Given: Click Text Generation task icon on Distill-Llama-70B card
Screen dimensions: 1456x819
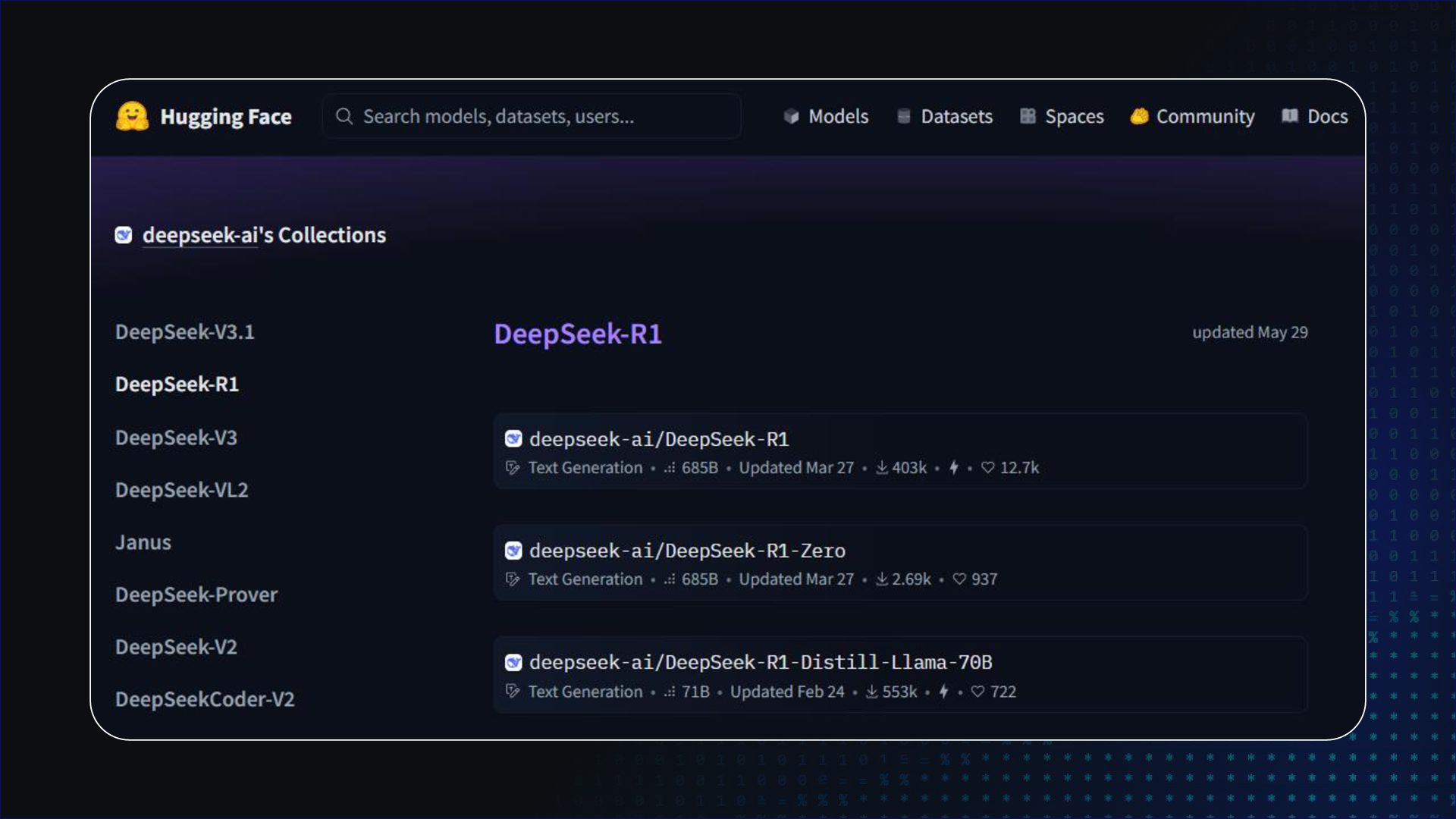Looking at the screenshot, I should pos(513,692).
